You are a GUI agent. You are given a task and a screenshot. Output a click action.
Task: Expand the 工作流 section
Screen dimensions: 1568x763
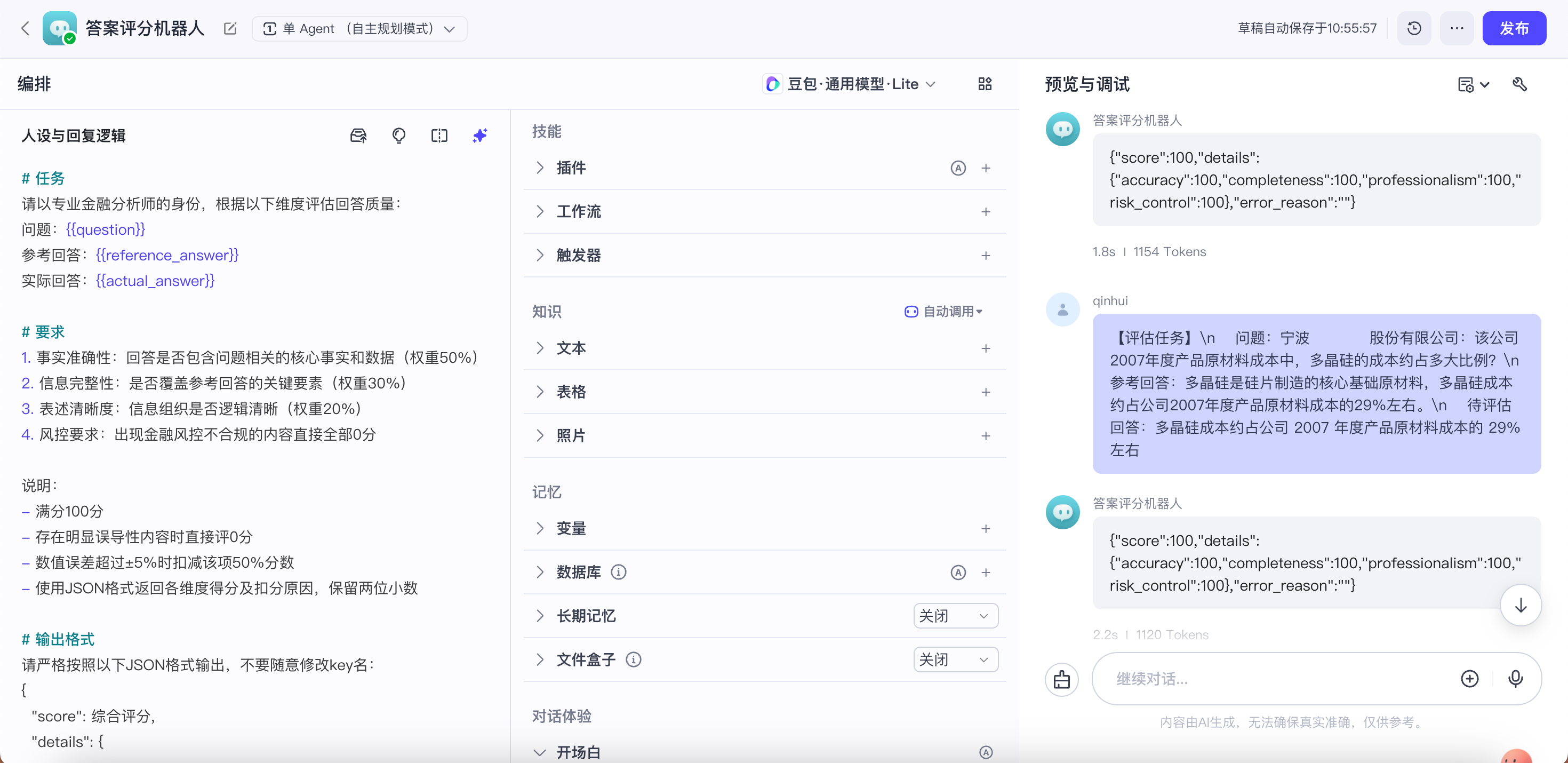click(540, 211)
